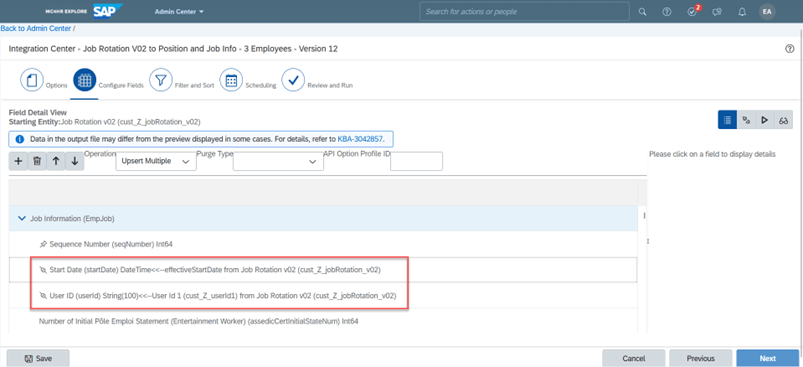The width and height of the screenshot is (803, 367).
Task: Click the Job Information (EmpJob) header text
Action: (x=72, y=219)
